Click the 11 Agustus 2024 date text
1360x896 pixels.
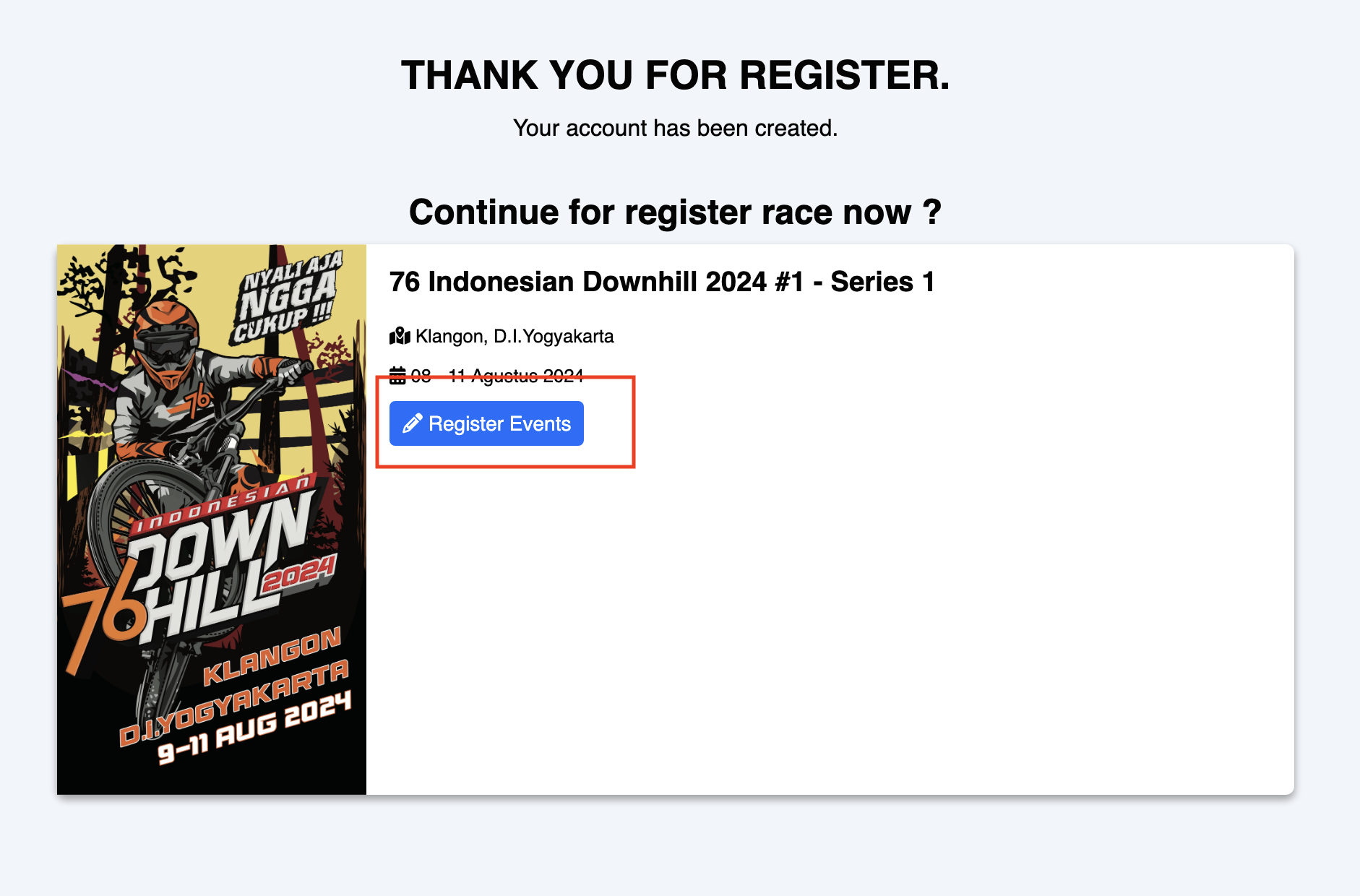516,376
